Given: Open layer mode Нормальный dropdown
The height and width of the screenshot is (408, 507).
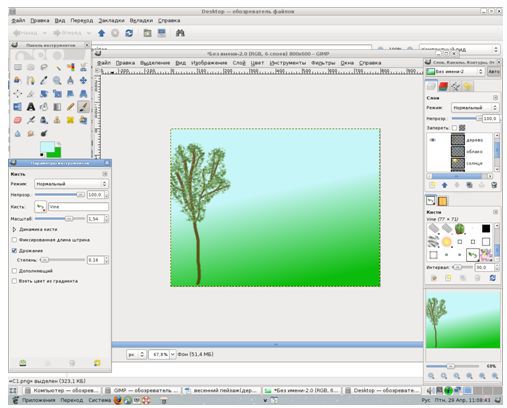Looking at the screenshot, I should [x=475, y=108].
